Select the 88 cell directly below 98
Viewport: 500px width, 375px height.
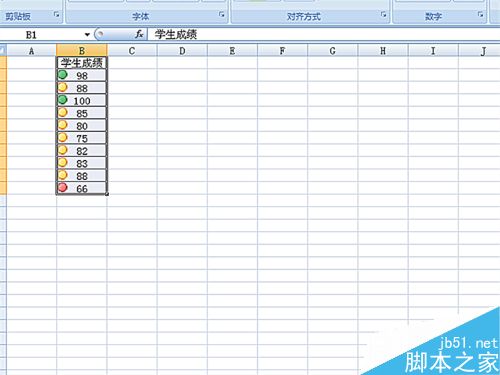(x=82, y=88)
